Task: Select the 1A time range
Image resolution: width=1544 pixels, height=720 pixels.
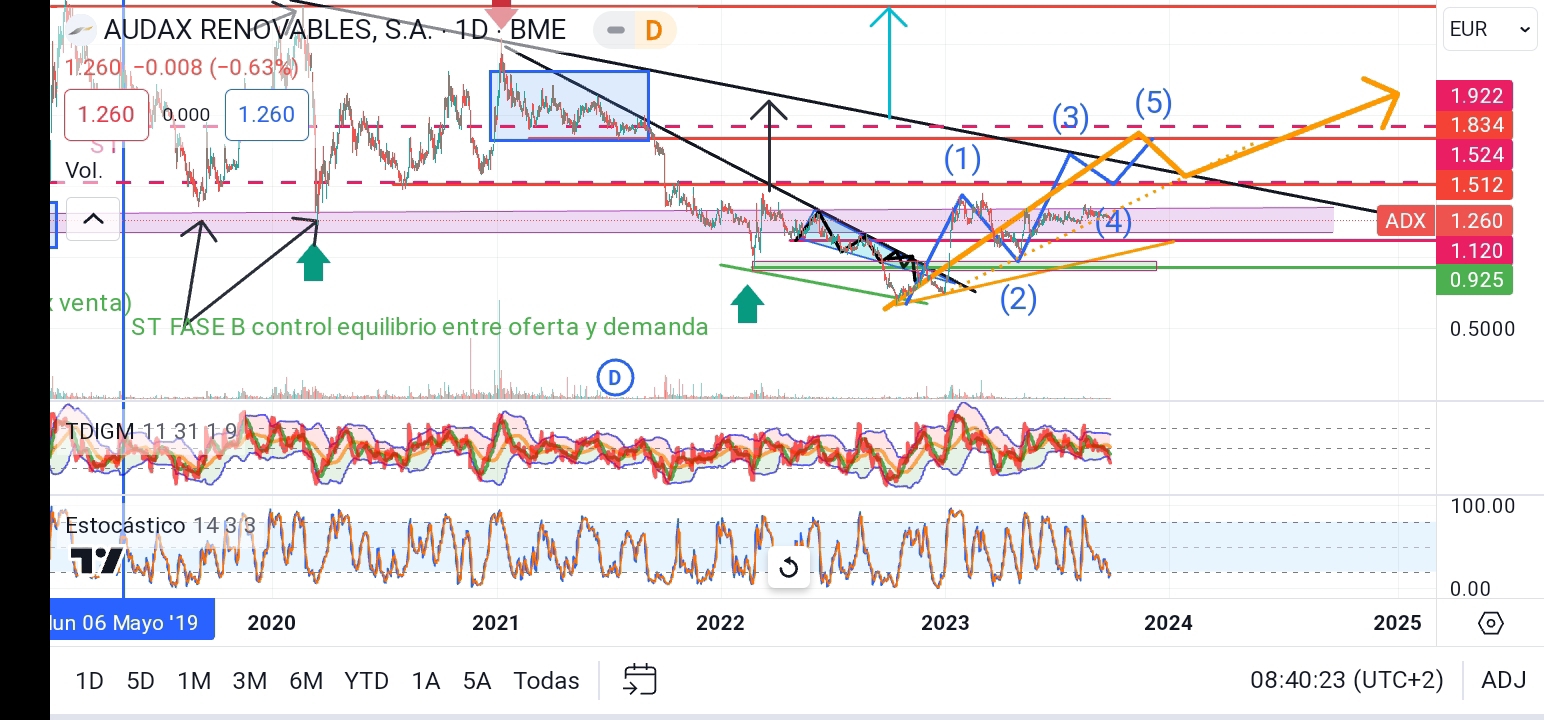Action: (x=426, y=681)
